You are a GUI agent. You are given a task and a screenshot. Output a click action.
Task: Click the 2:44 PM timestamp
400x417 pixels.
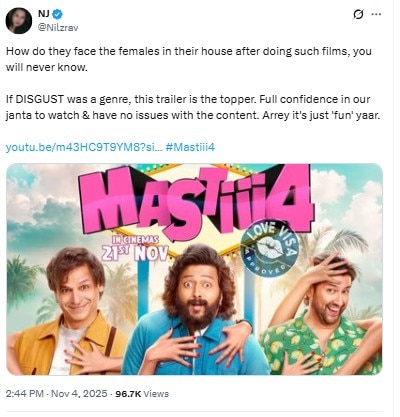click(x=25, y=394)
